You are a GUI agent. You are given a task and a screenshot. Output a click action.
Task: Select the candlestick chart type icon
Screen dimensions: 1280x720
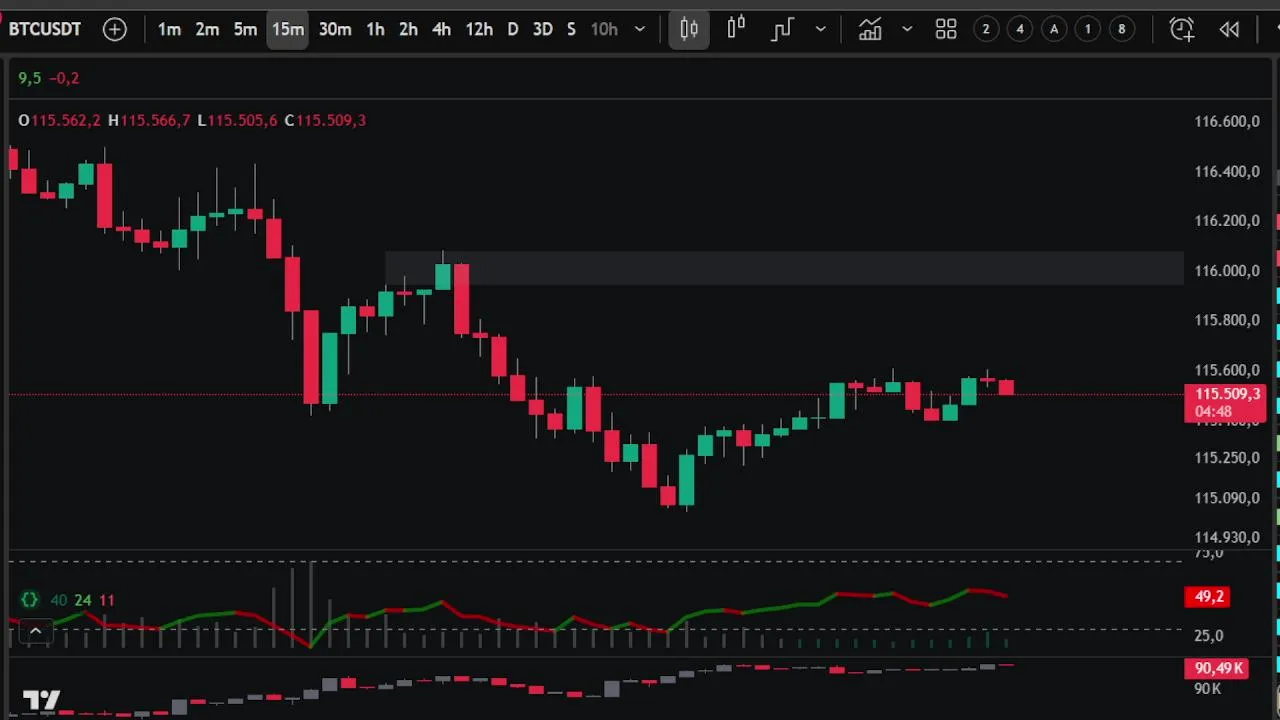(x=689, y=29)
